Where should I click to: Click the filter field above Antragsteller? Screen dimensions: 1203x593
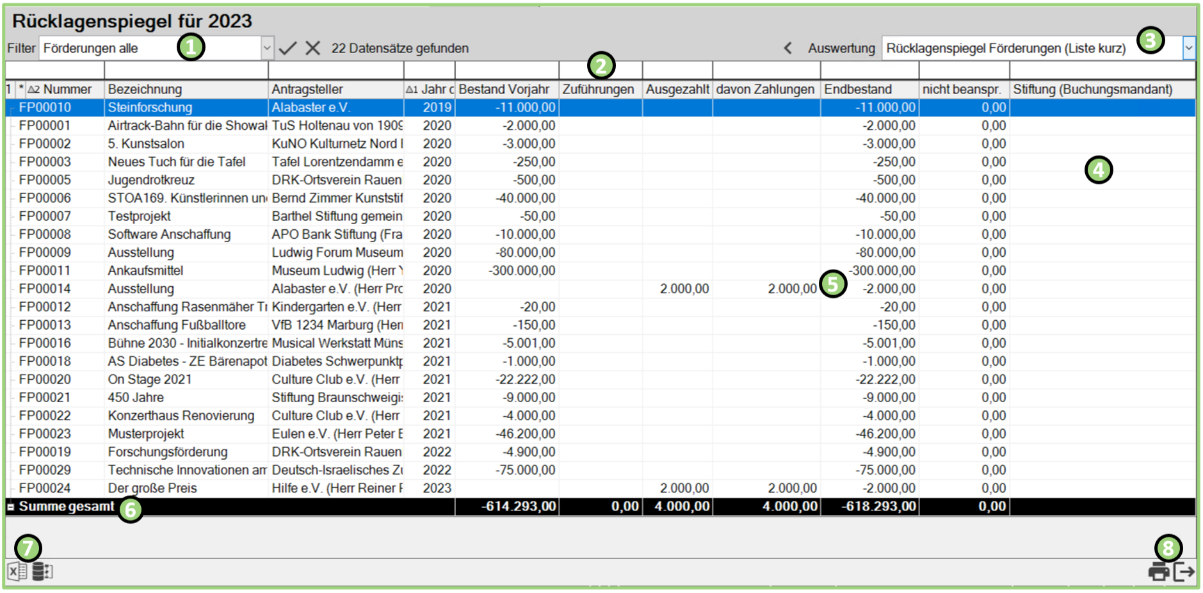(x=336, y=71)
